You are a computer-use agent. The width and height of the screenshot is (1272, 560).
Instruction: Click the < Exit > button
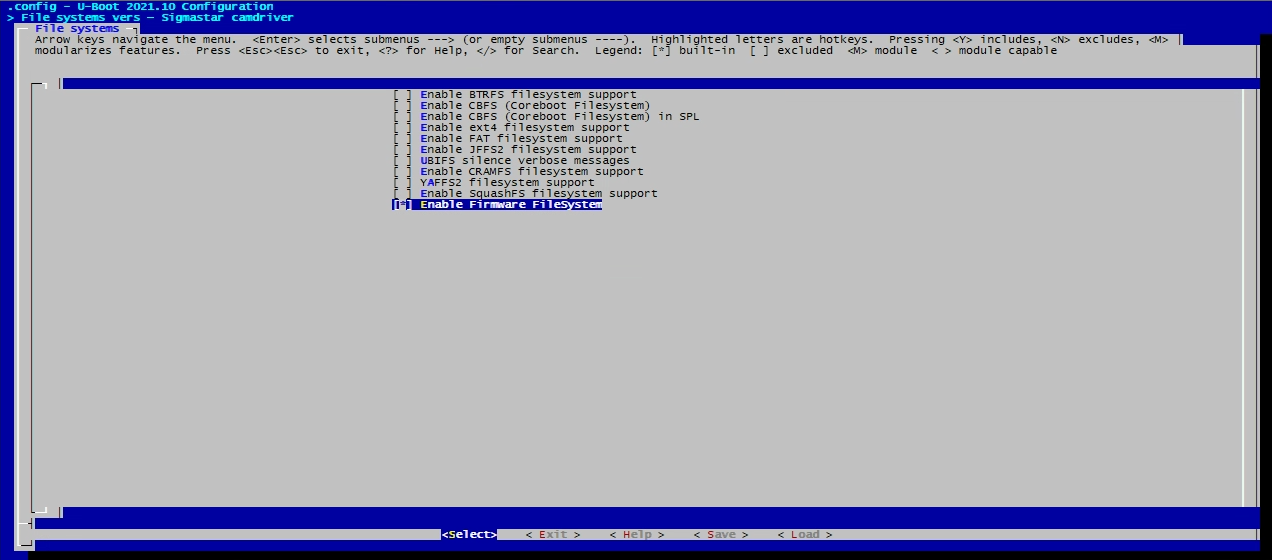pyautogui.click(x=552, y=535)
